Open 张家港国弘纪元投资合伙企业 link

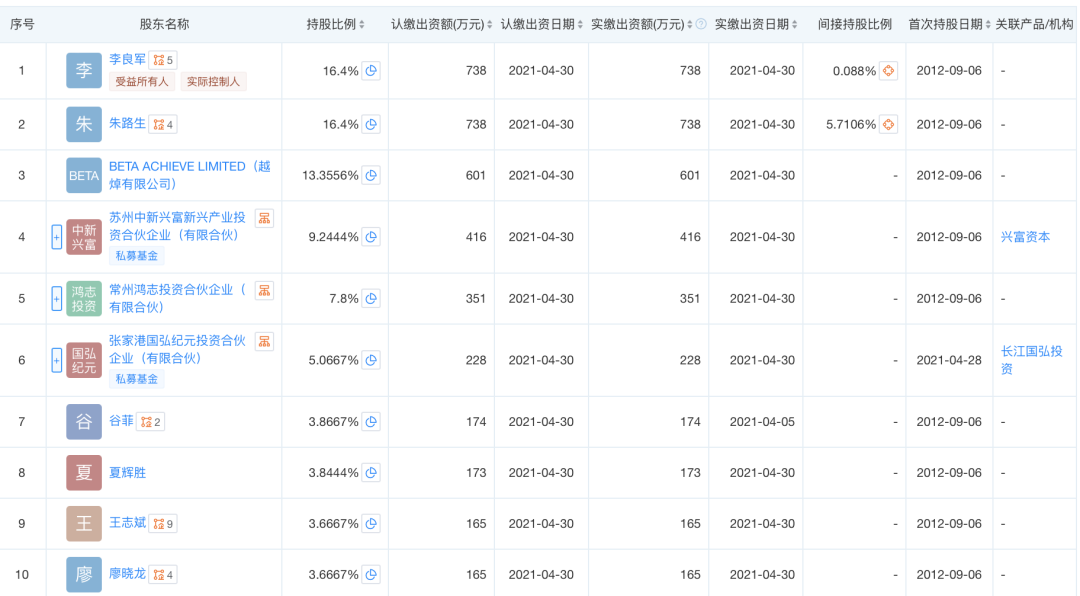pos(178,349)
